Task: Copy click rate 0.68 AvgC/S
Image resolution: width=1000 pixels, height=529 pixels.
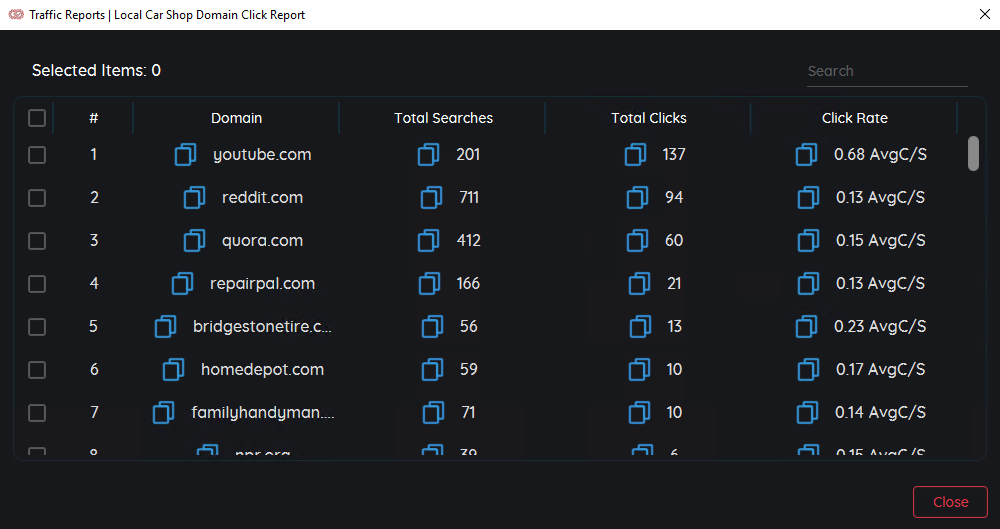Action: coord(807,154)
